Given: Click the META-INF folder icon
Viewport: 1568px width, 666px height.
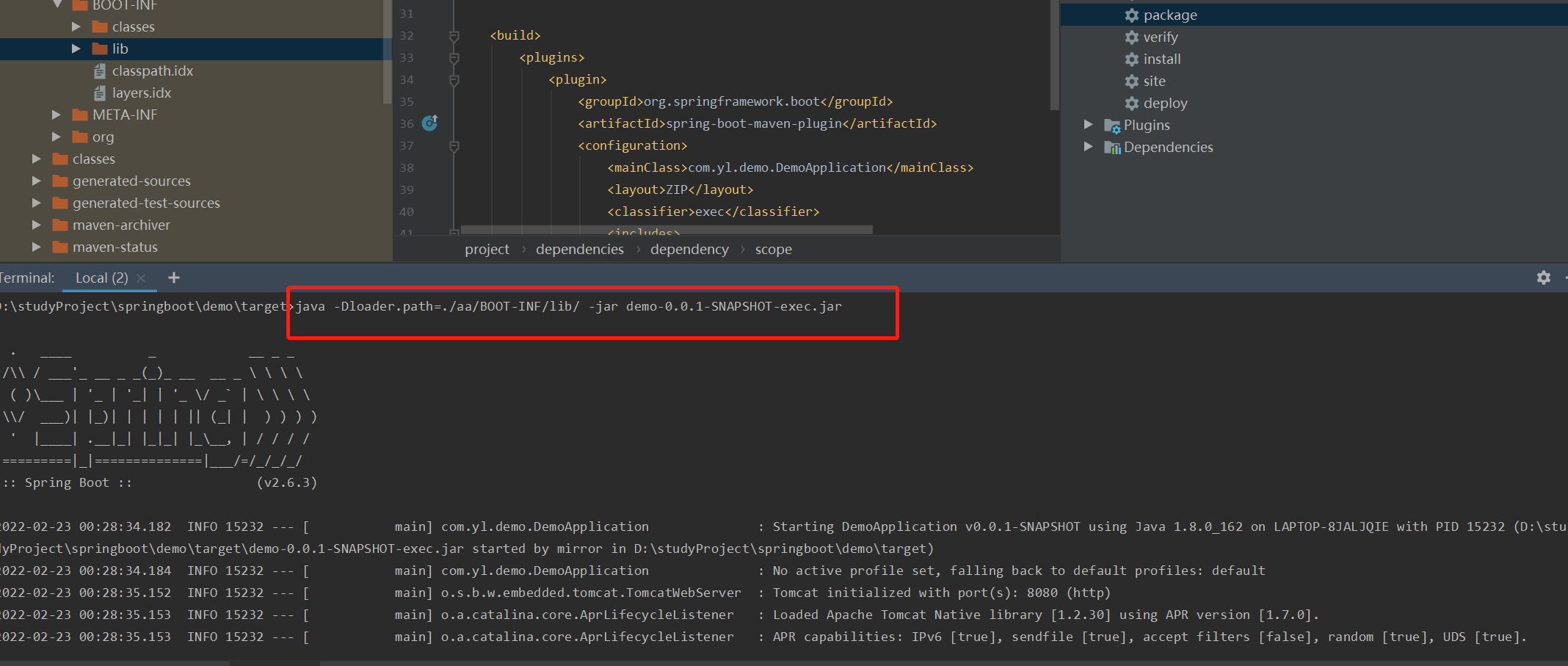Looking at the screenshot, I should pos(80,115).
